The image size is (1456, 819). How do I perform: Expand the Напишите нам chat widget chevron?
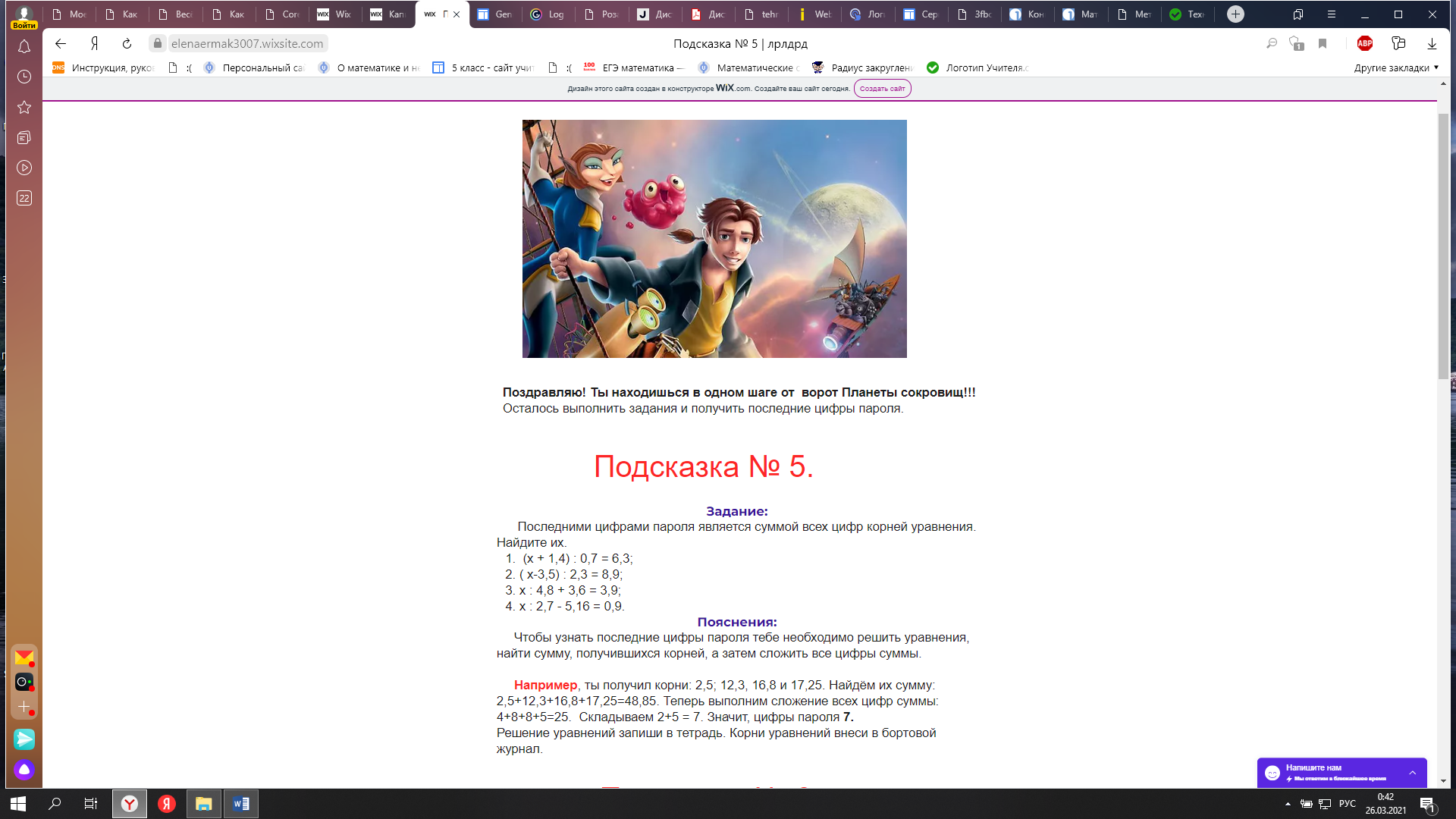click(1413, 773)
